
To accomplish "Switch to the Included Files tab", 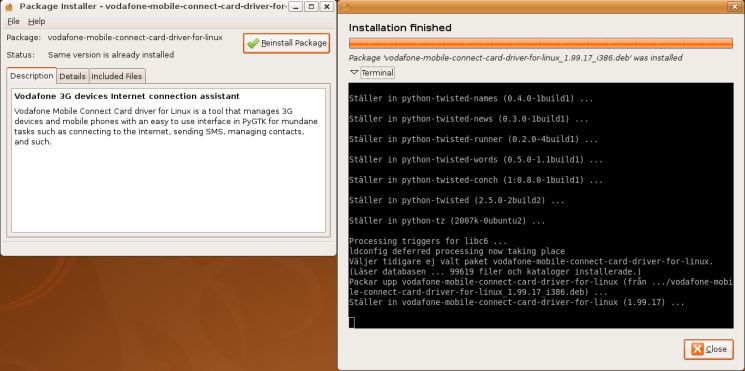I will point(117,76).
